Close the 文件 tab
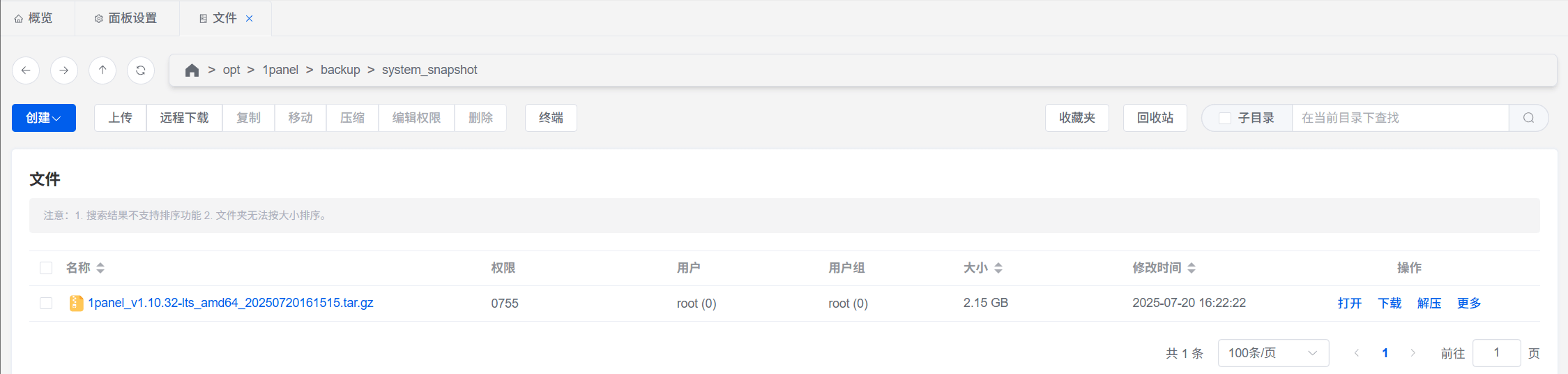 pos(250,19)
